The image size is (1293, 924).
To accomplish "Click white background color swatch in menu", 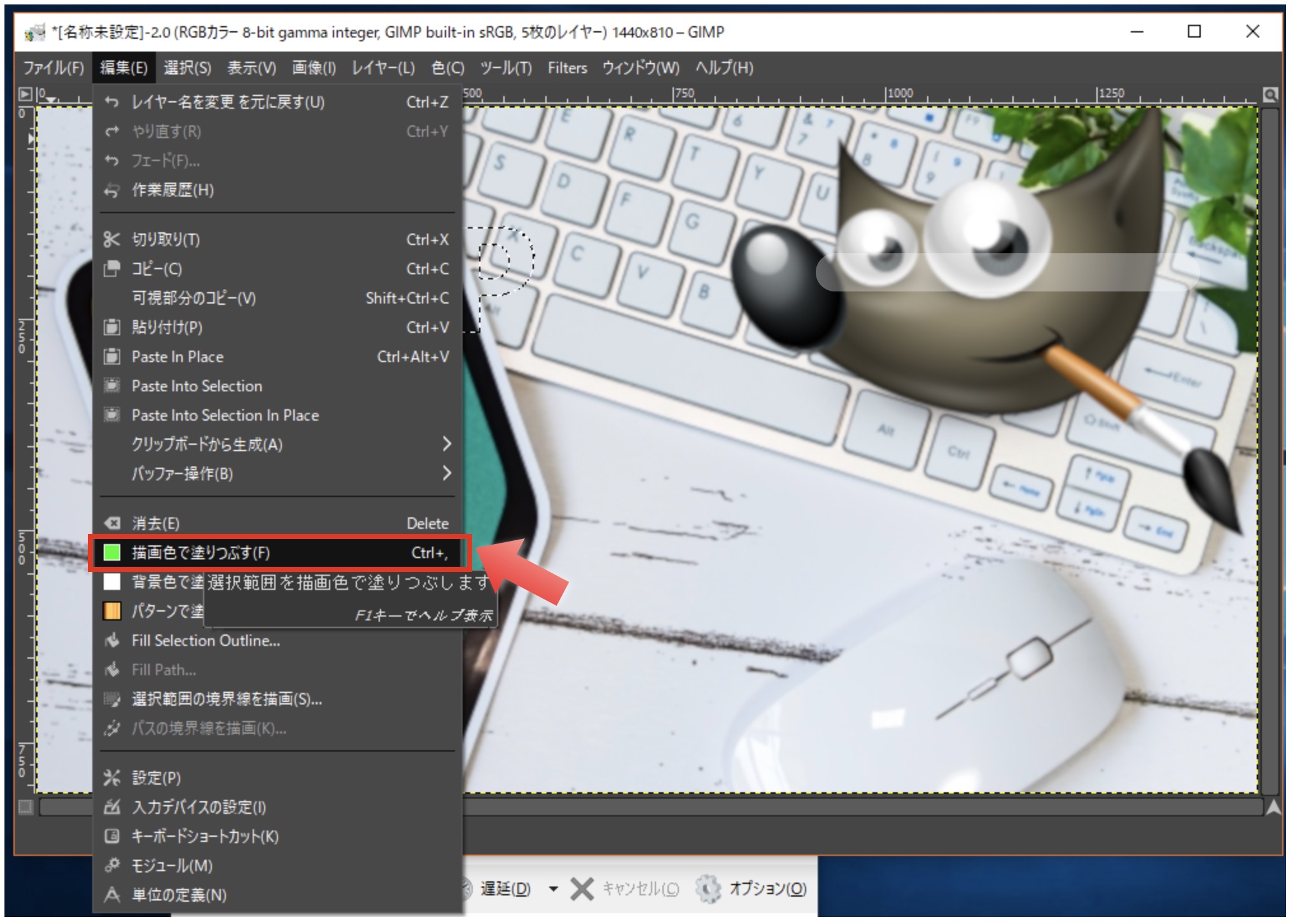I will tap(112, 582).
